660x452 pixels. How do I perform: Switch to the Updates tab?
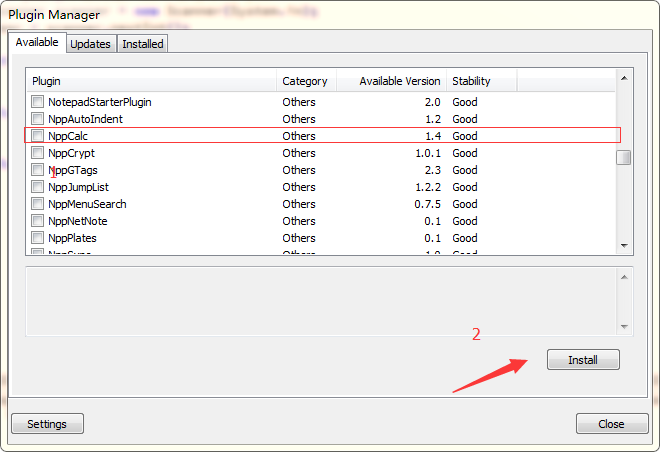[x=90, y=44]
